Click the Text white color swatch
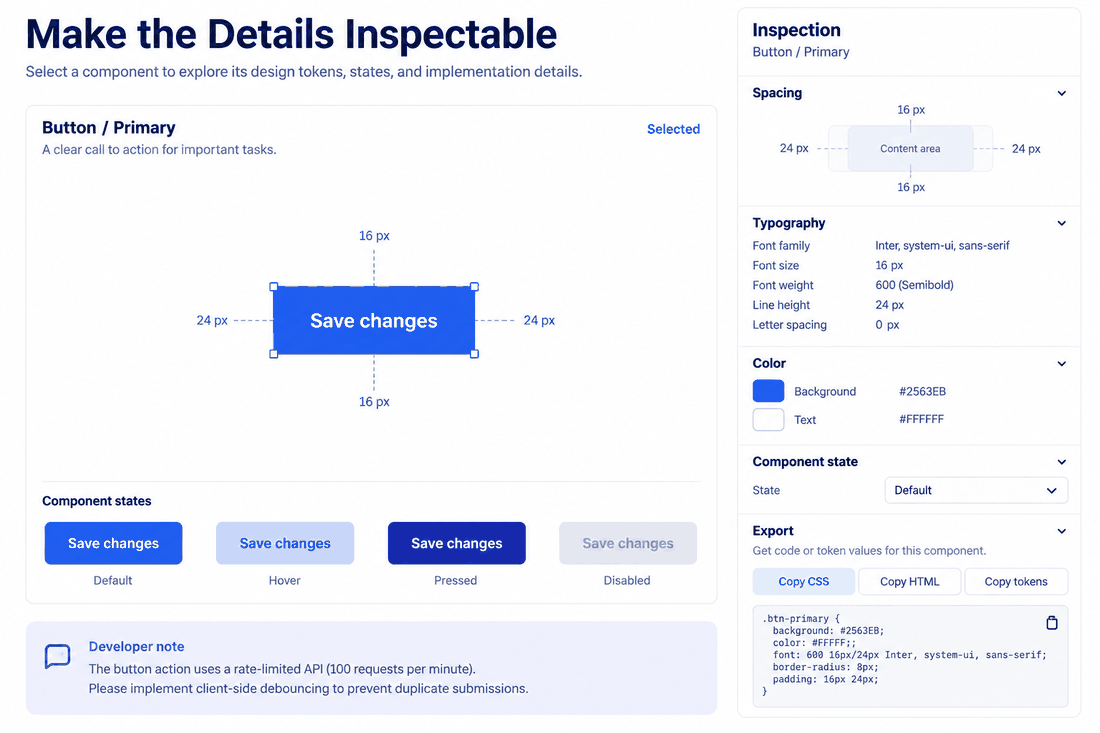Image resolution: width=1100 pixels, height=733 pixels. pos(768,419)
